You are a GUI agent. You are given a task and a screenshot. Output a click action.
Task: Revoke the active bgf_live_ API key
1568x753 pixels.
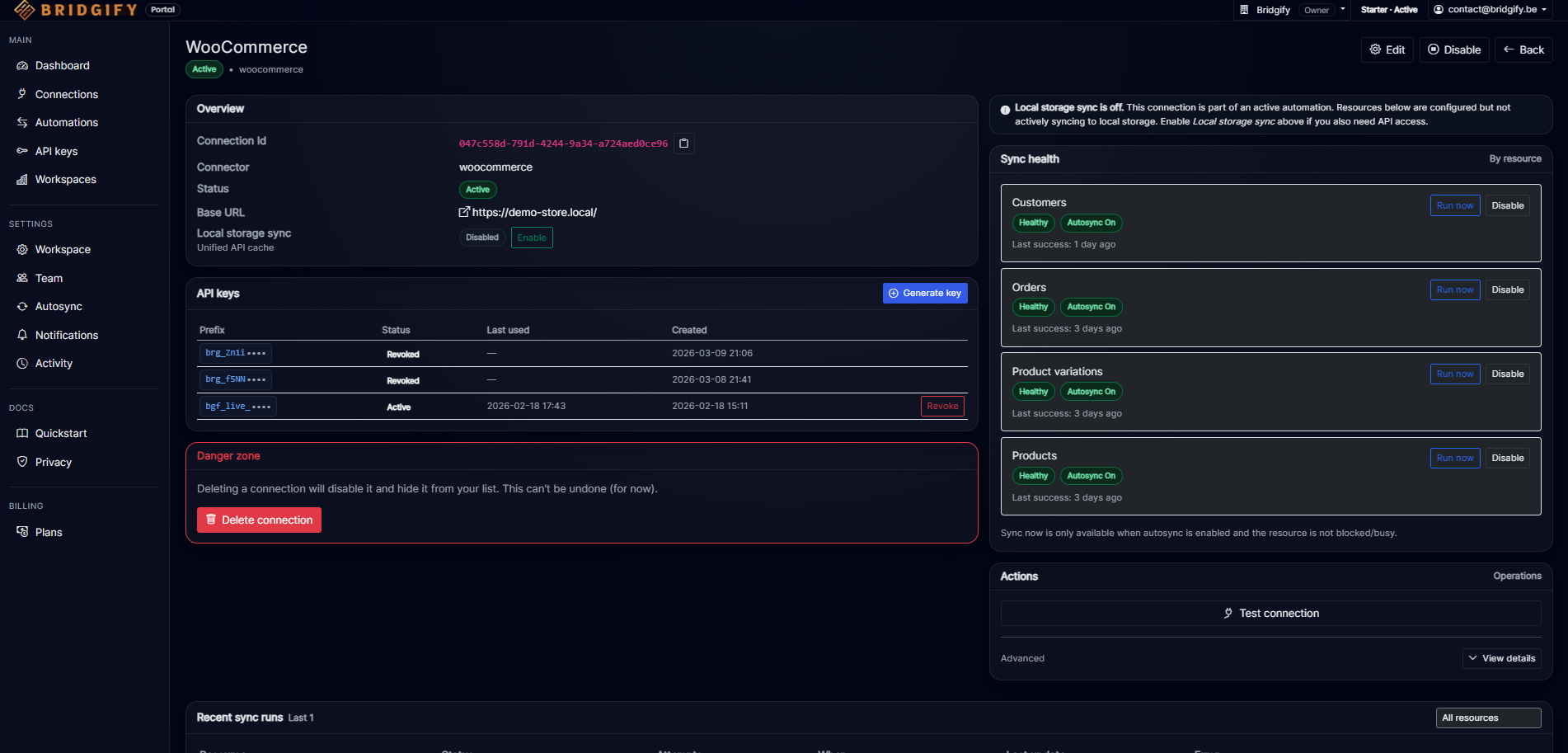click(x=941, y=407)
